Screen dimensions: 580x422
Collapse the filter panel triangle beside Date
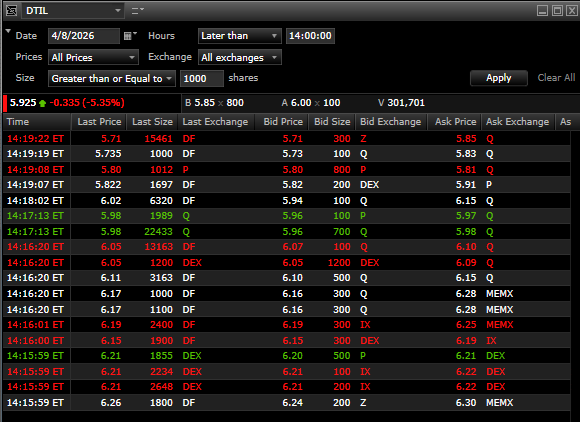pos(8,31)
